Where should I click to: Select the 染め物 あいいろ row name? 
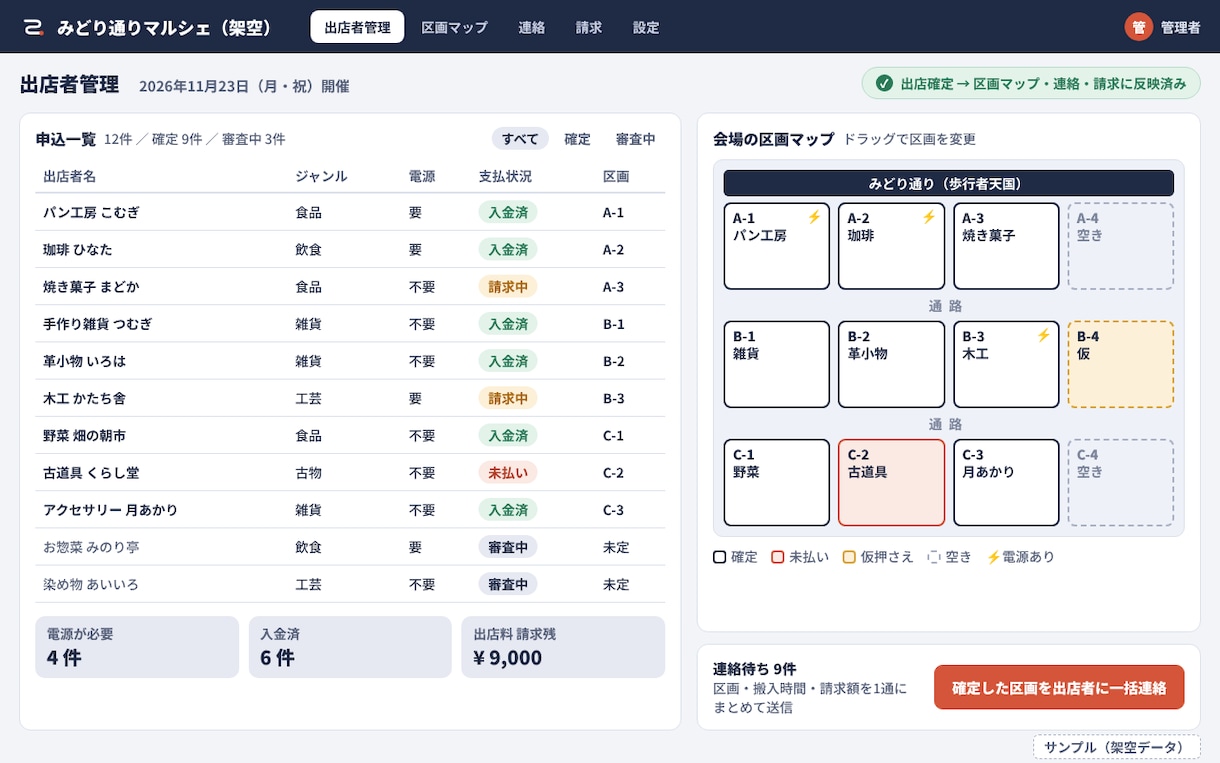tap(91, 584)
